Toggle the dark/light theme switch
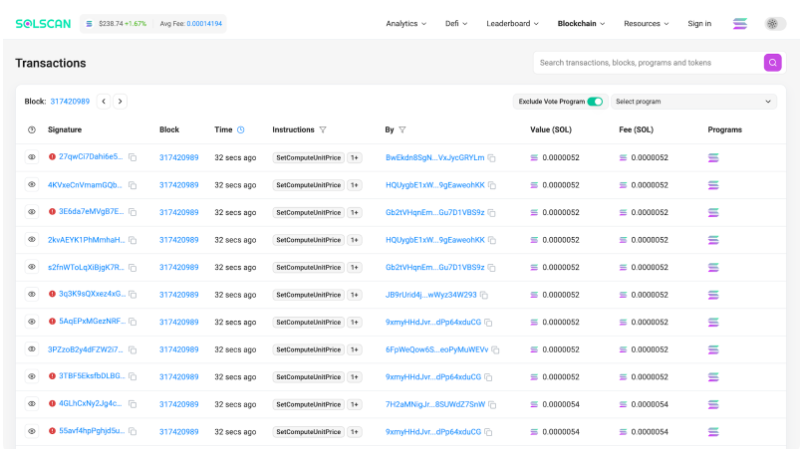The height and width of the screenshot is (449, 801). [x=775, y=23]
